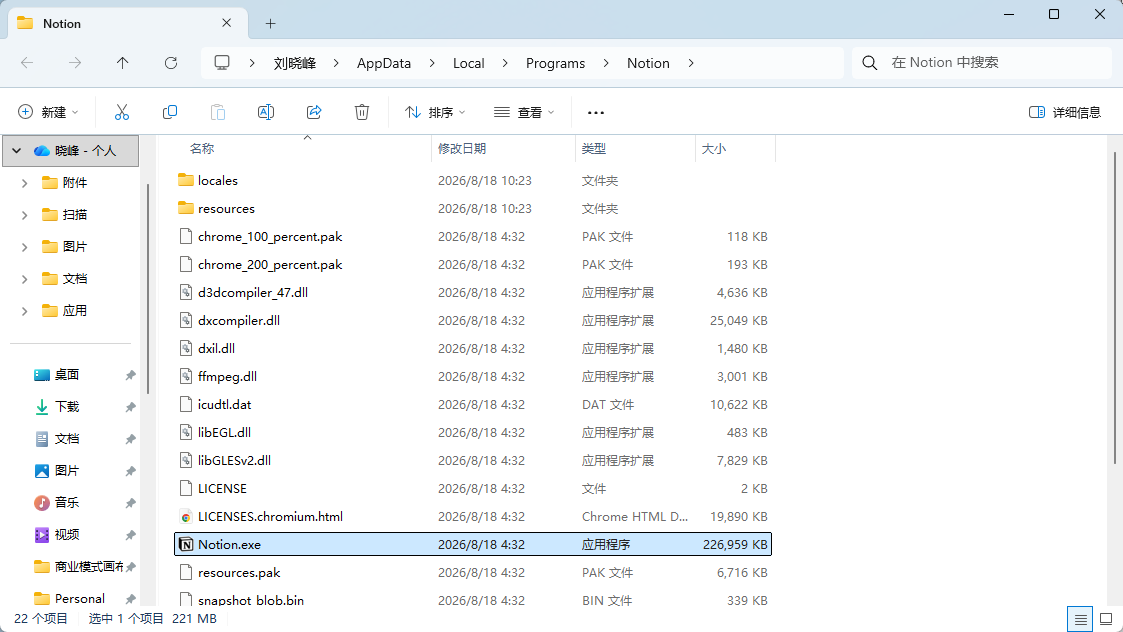1123x632 pixels.
Task: Sort by 大小 column header
Action: click(713, 148)
